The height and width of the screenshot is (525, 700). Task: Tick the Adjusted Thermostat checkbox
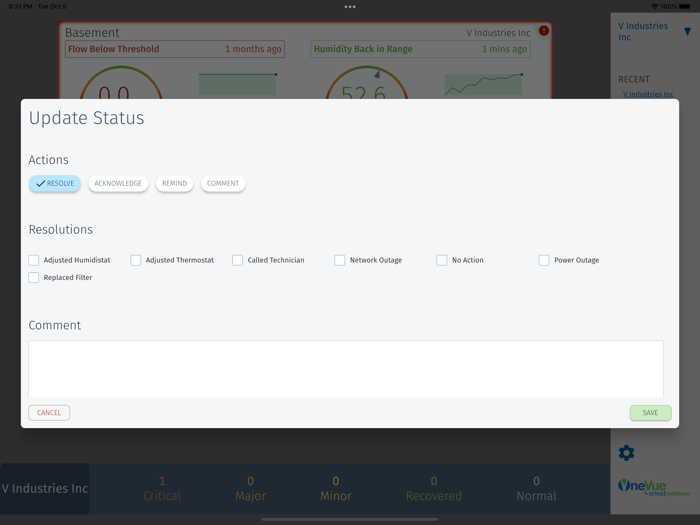pos(136,260)
